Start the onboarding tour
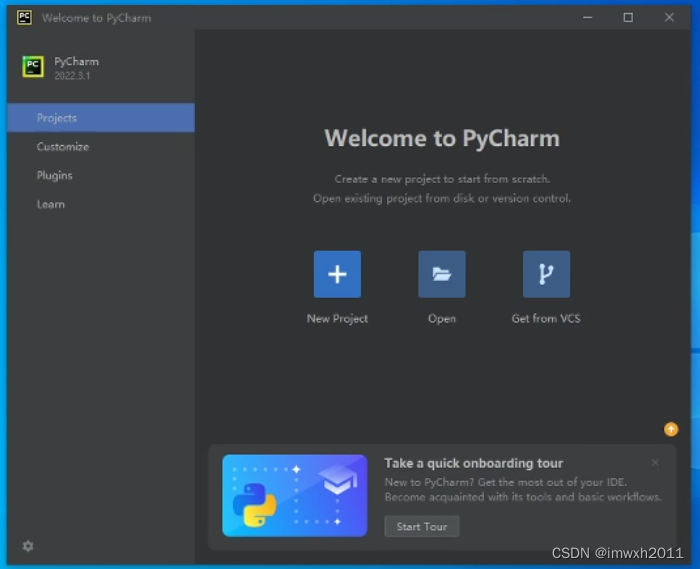 421,527
